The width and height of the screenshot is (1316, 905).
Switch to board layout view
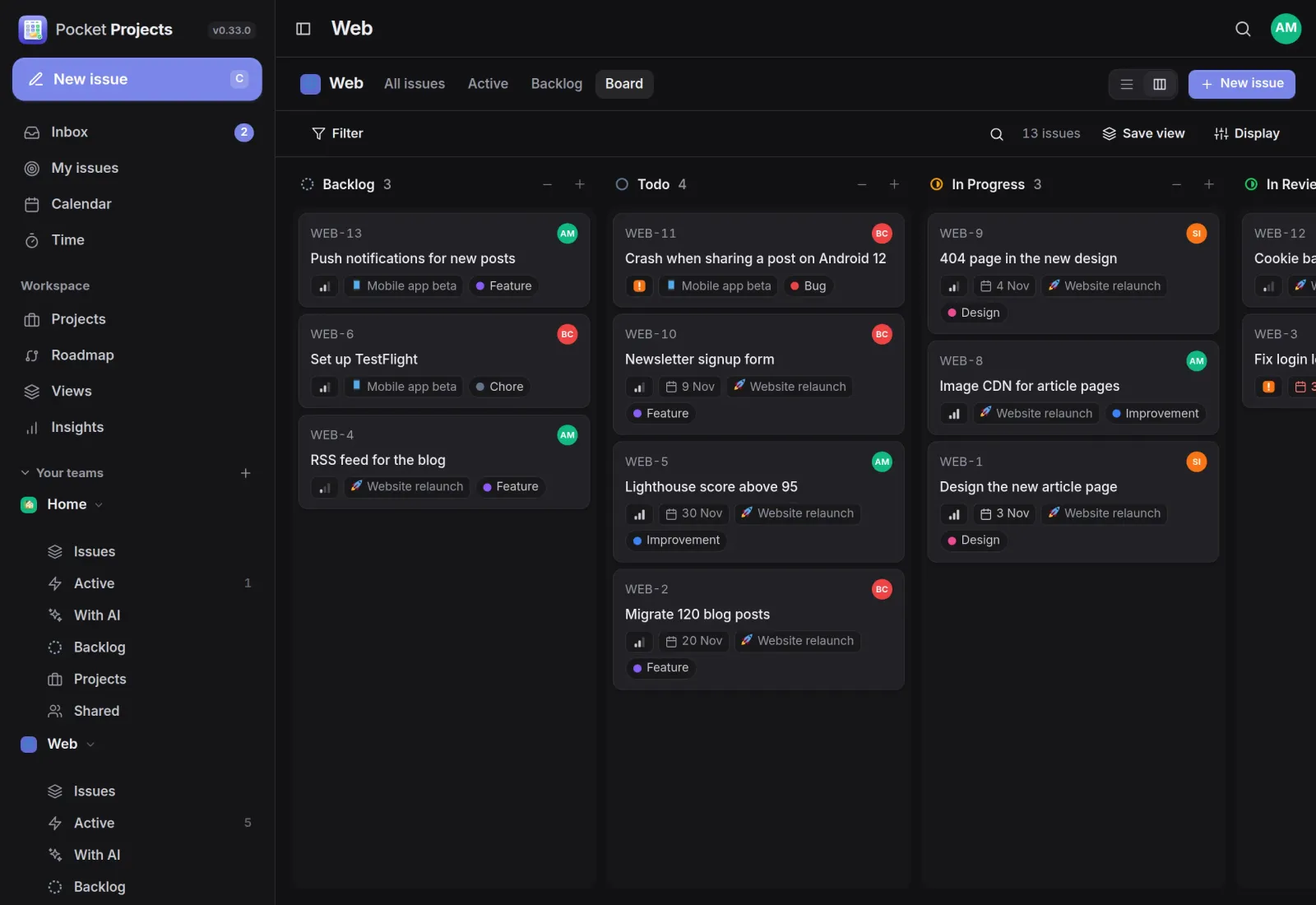(1160, 84)
